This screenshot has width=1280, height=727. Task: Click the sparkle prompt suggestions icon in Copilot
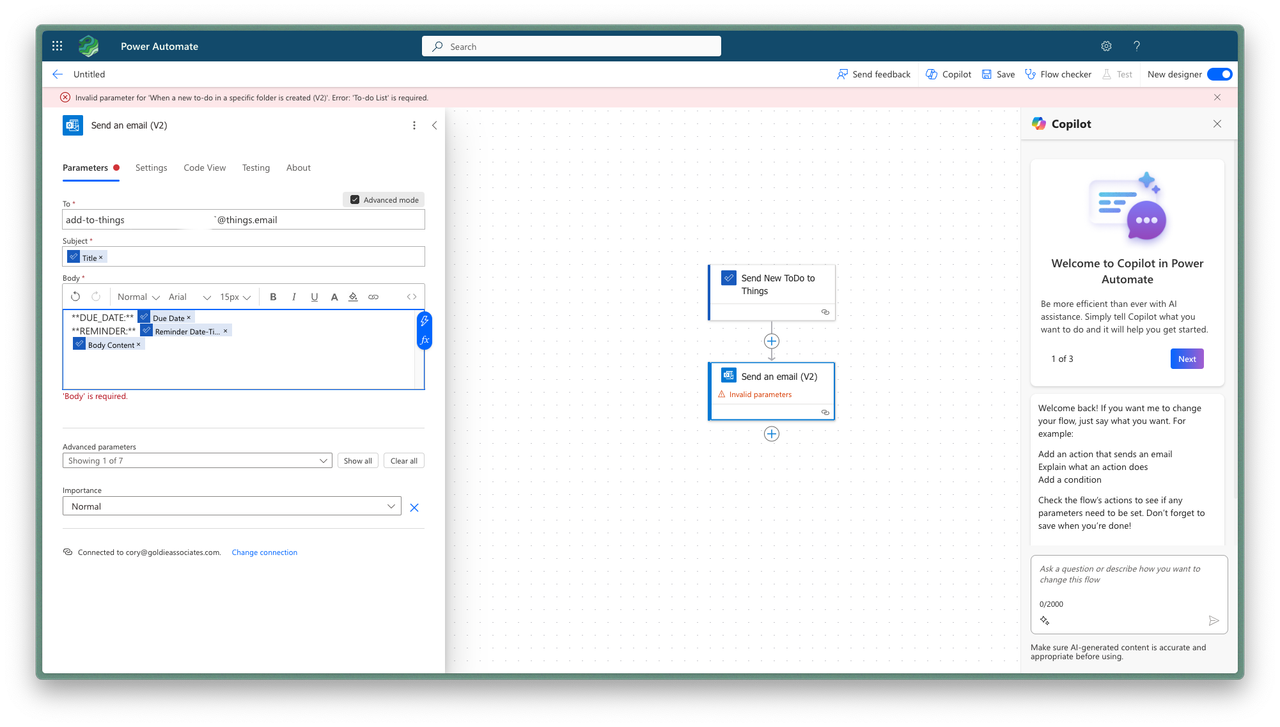point(1045,621)
